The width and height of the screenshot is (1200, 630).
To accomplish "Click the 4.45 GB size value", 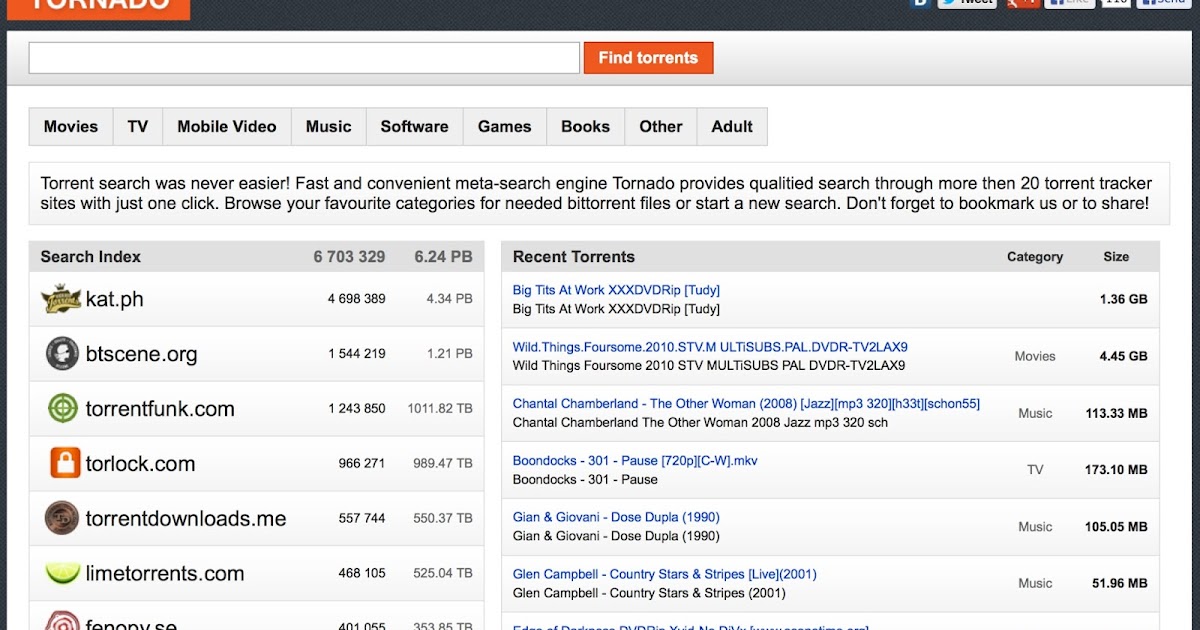I will pos(1123,356).
